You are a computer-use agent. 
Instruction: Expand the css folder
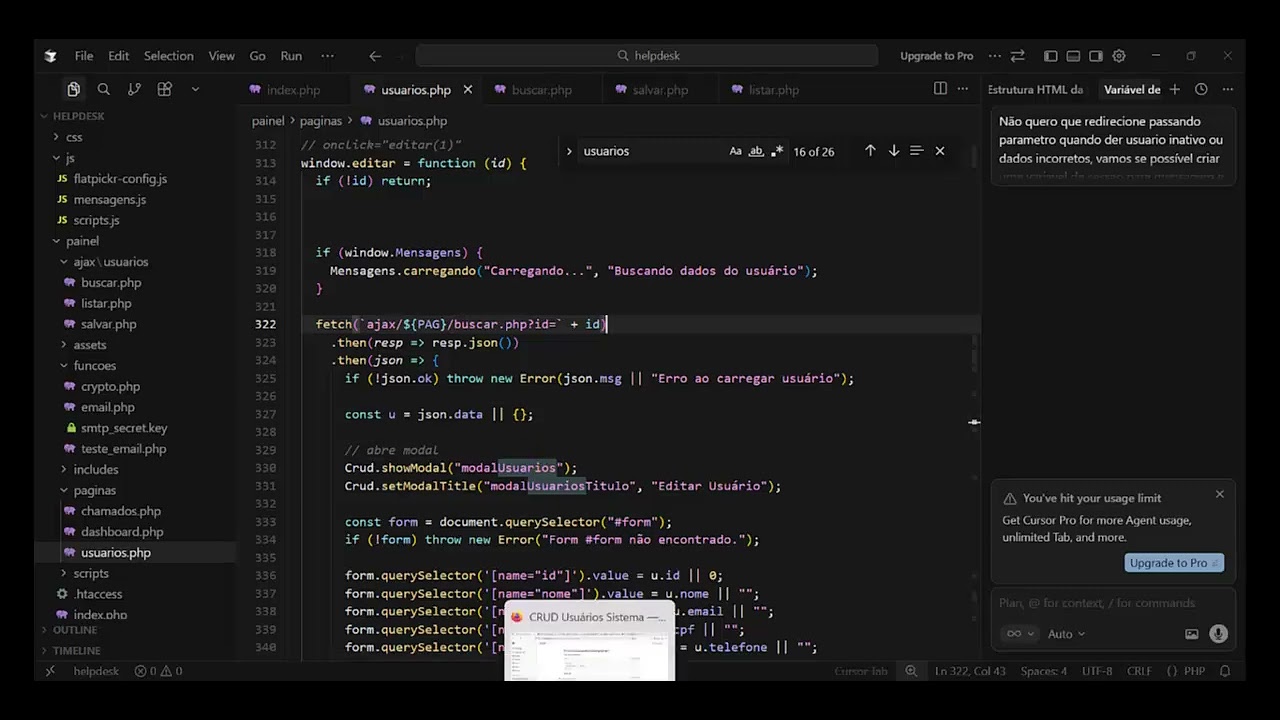point(74,137)
